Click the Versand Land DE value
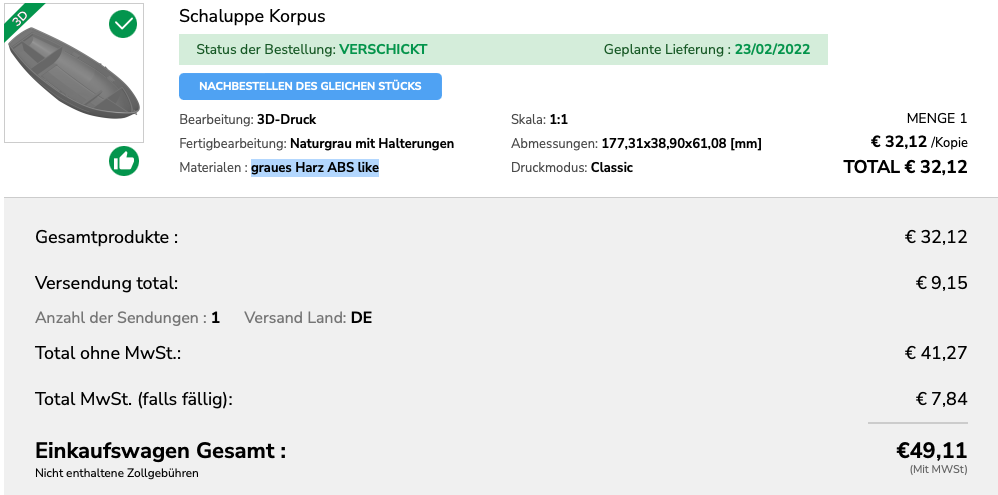 (x=361, y=318)
